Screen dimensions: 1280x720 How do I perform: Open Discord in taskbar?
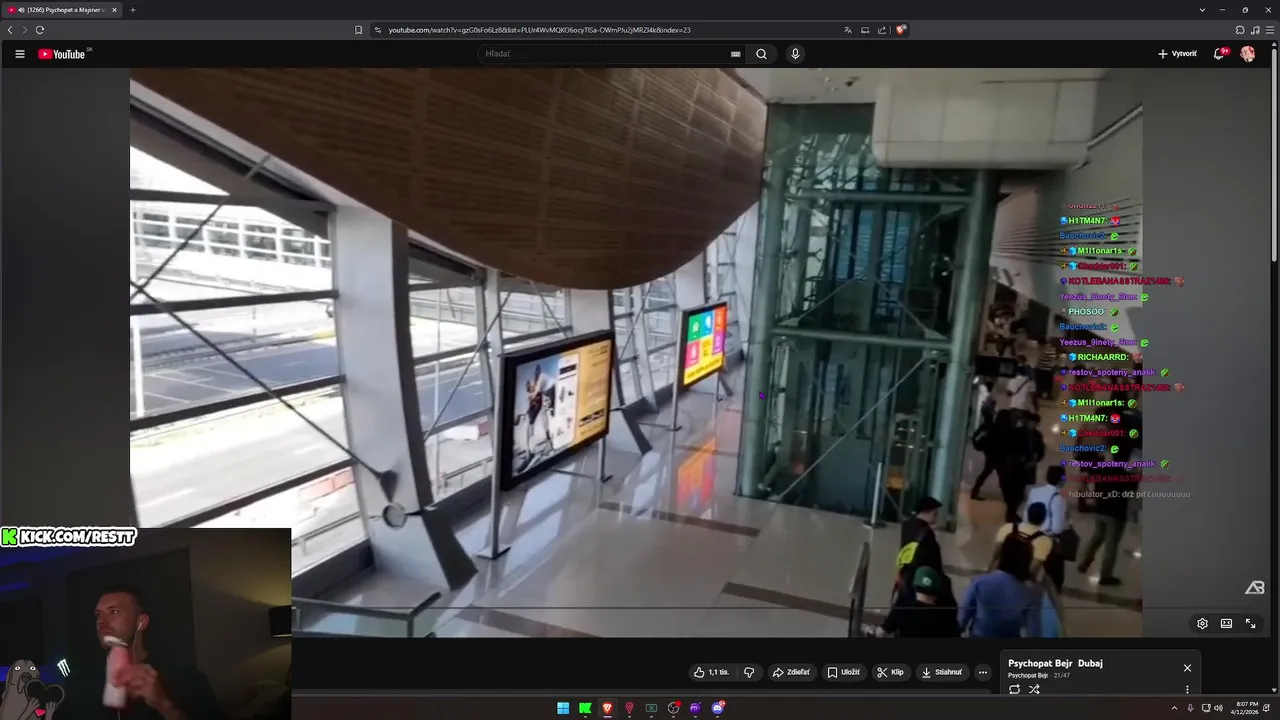pyautogui.click(x=717, y=708)
